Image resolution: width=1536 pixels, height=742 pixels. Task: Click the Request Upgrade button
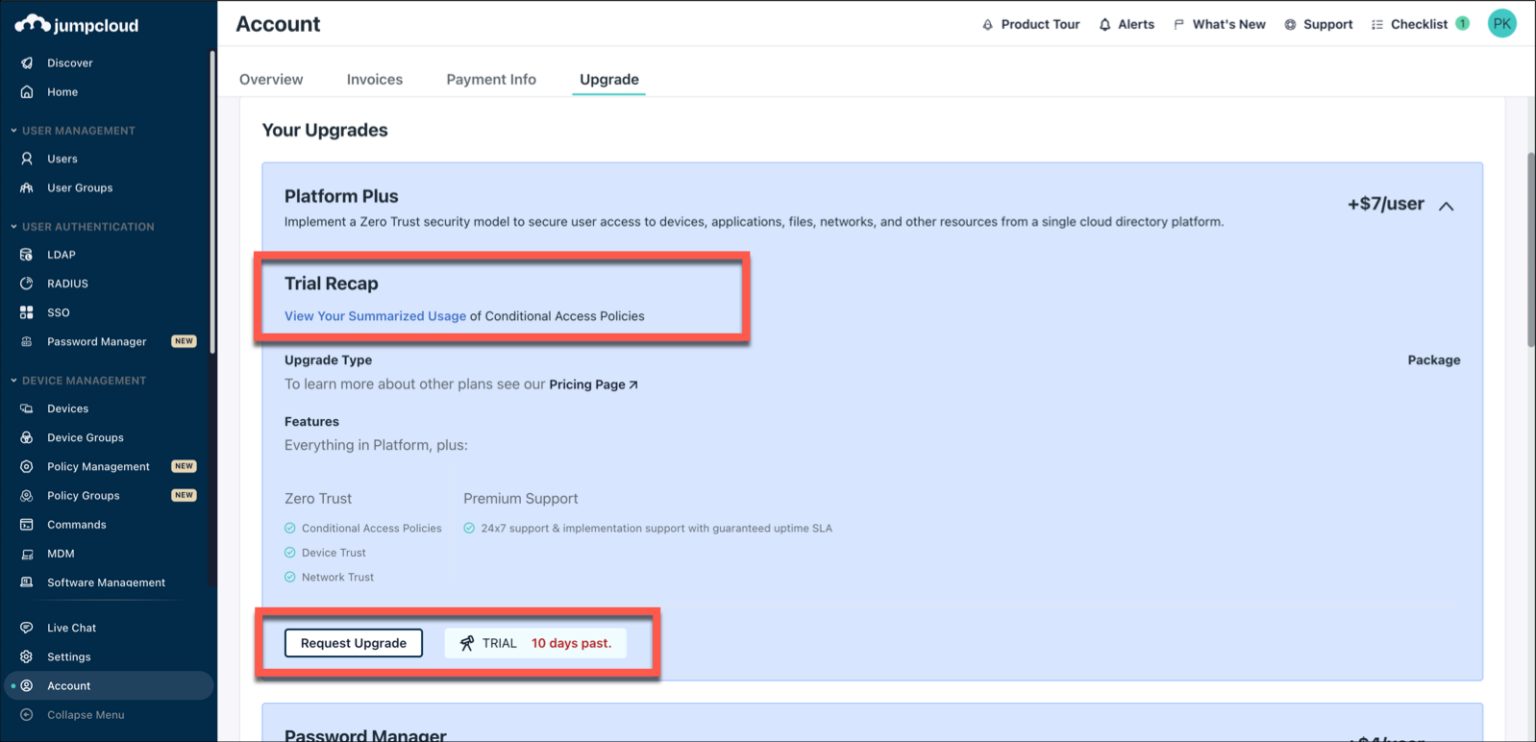(x=353, y=643)
